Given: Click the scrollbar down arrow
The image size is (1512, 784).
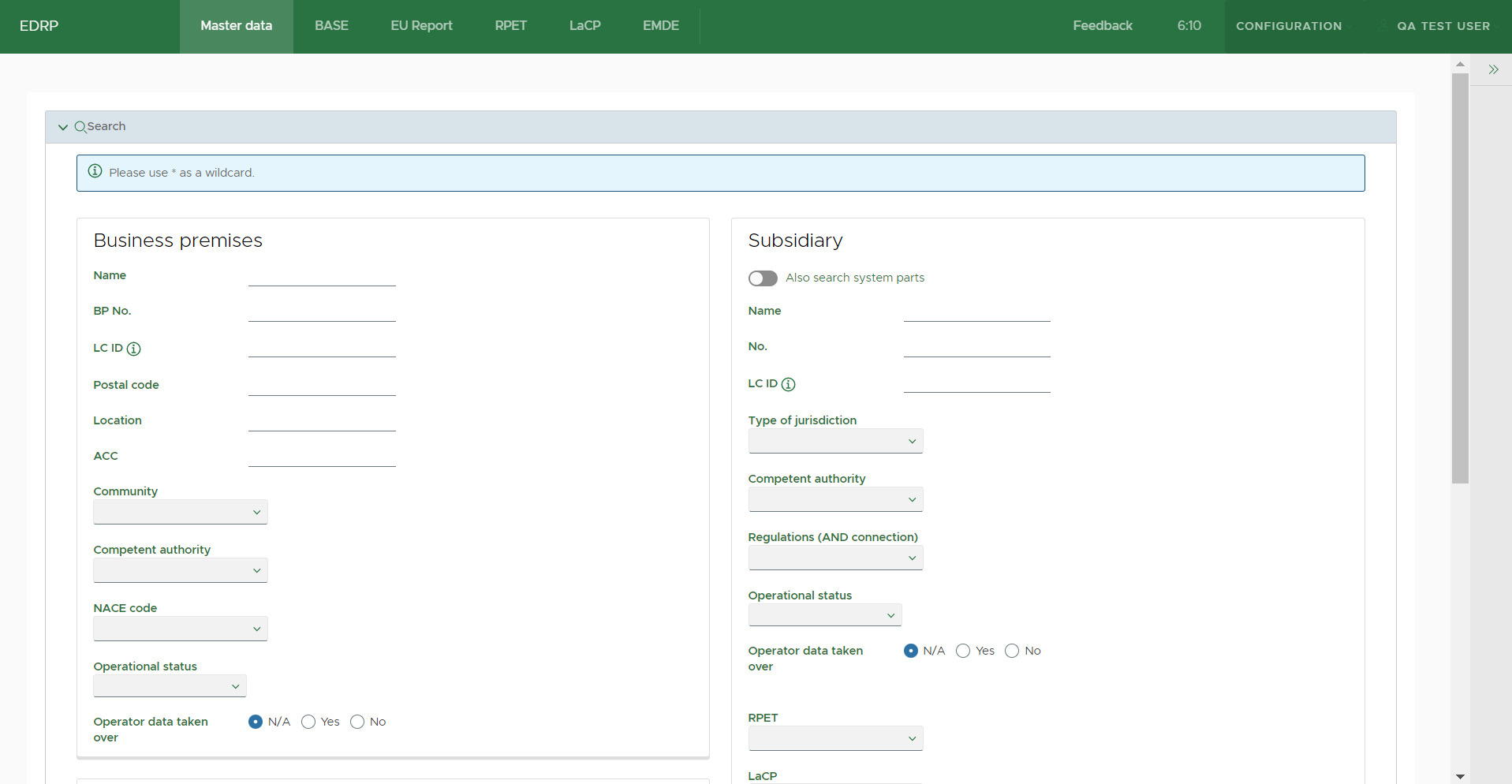Looking at the screenshot, I should pos(1460,777).
